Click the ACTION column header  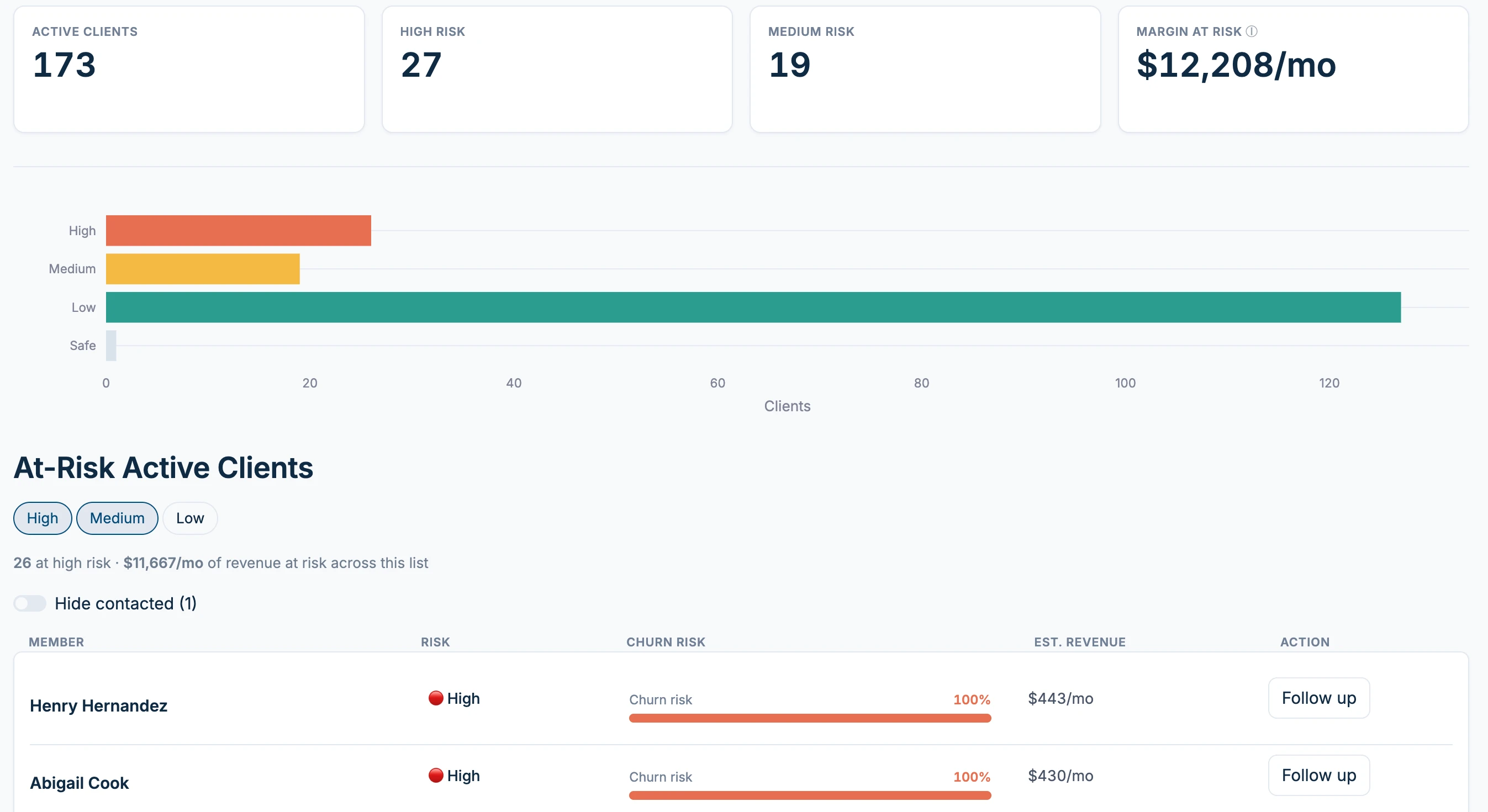[x=1305, y=642]
